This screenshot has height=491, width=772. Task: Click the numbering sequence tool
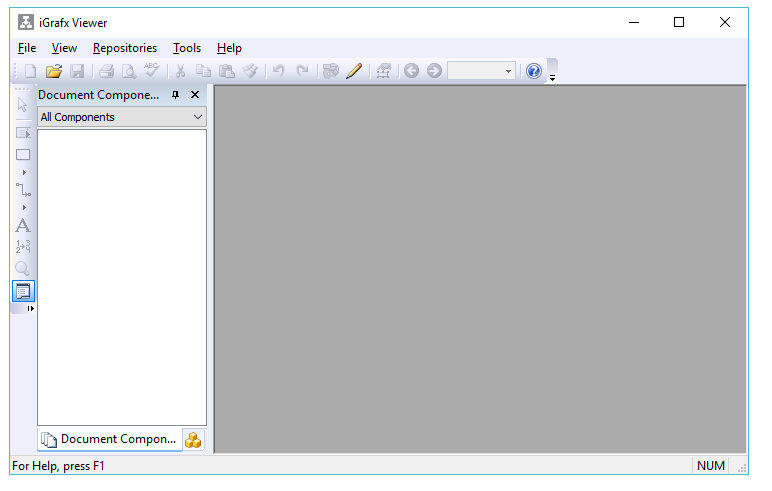click(23, 247)
